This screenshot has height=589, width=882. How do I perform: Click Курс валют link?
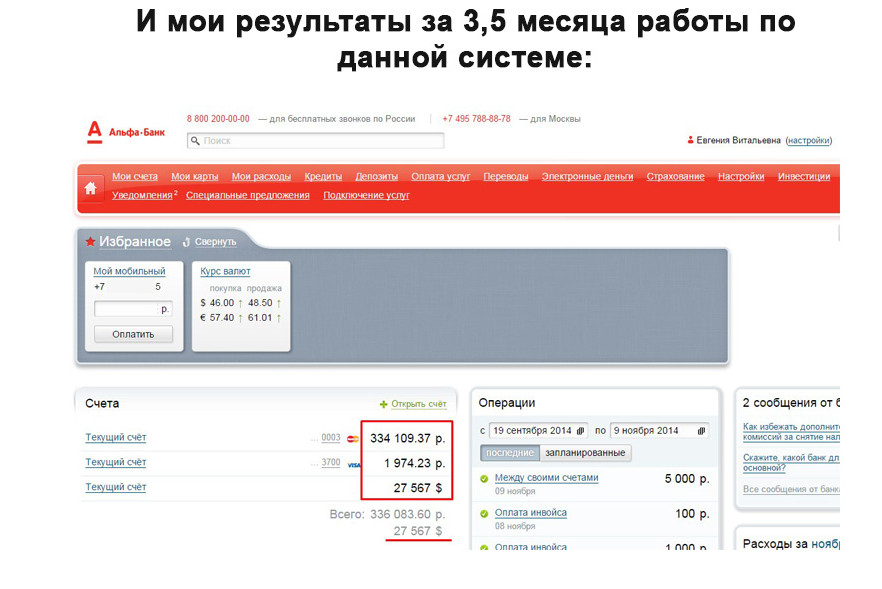pyautogui.click(x=225, y=271)
